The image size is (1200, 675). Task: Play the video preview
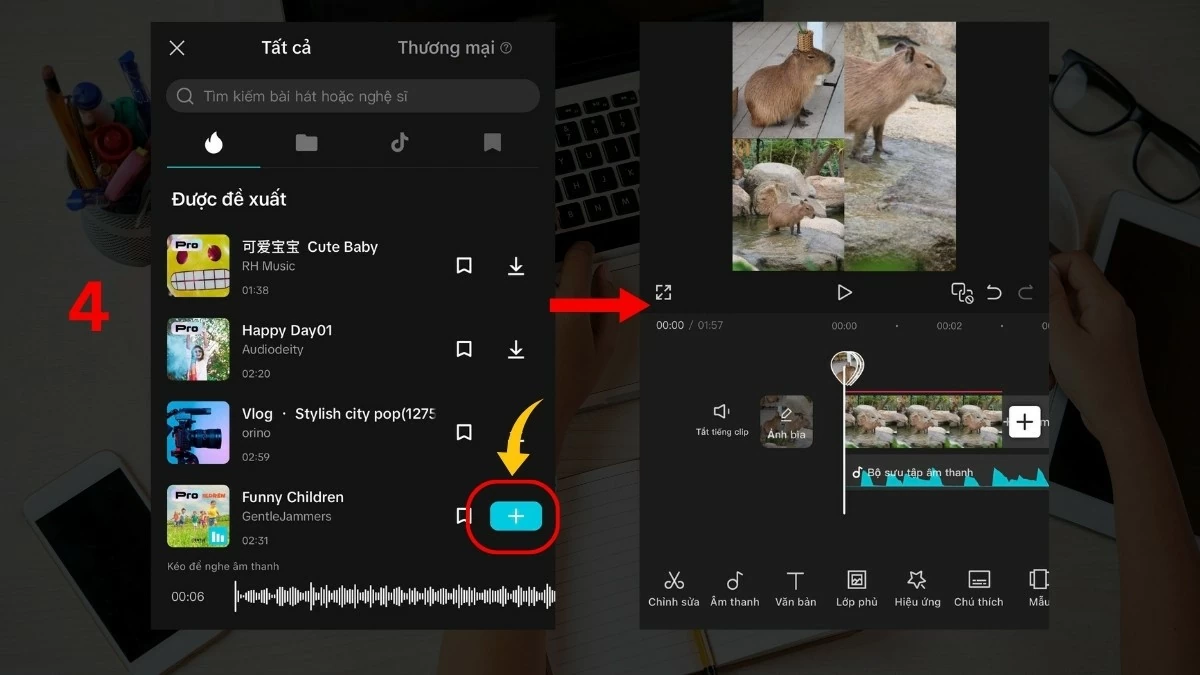point(844,293)
